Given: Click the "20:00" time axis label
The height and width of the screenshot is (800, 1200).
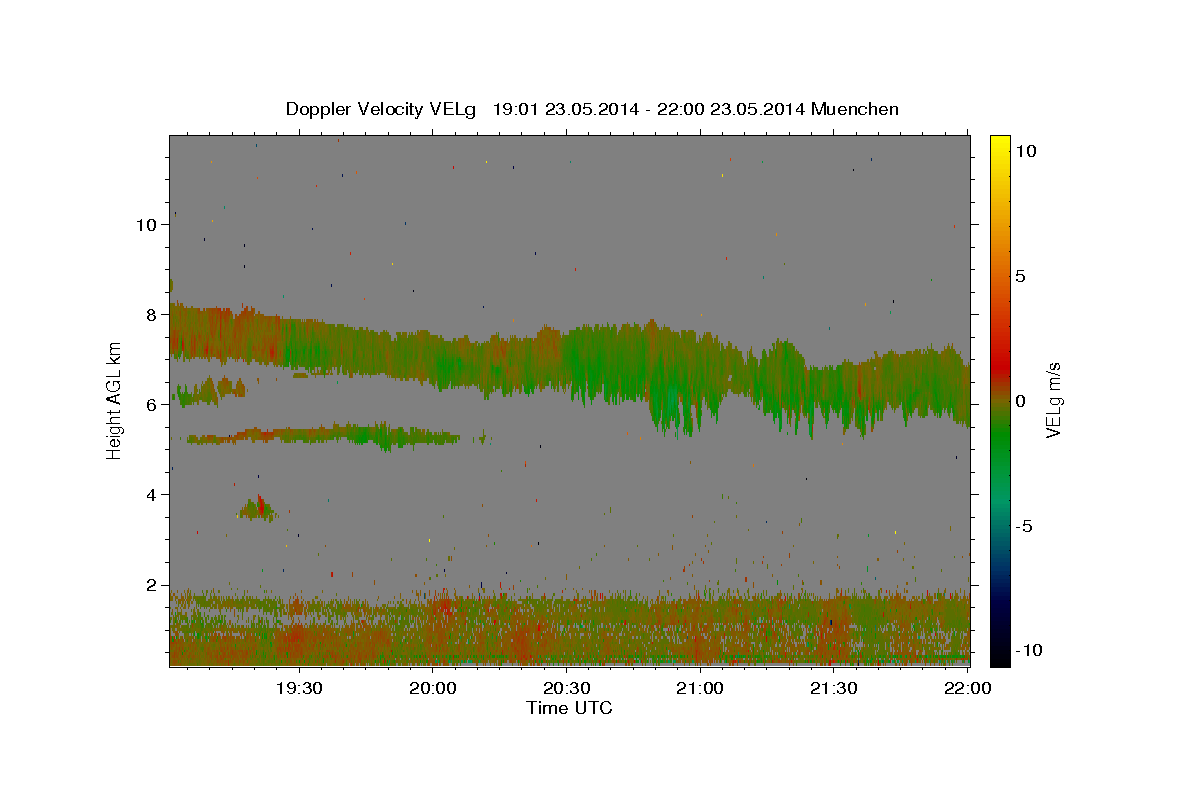Looking at the screenshot, I should coord(433,688).
